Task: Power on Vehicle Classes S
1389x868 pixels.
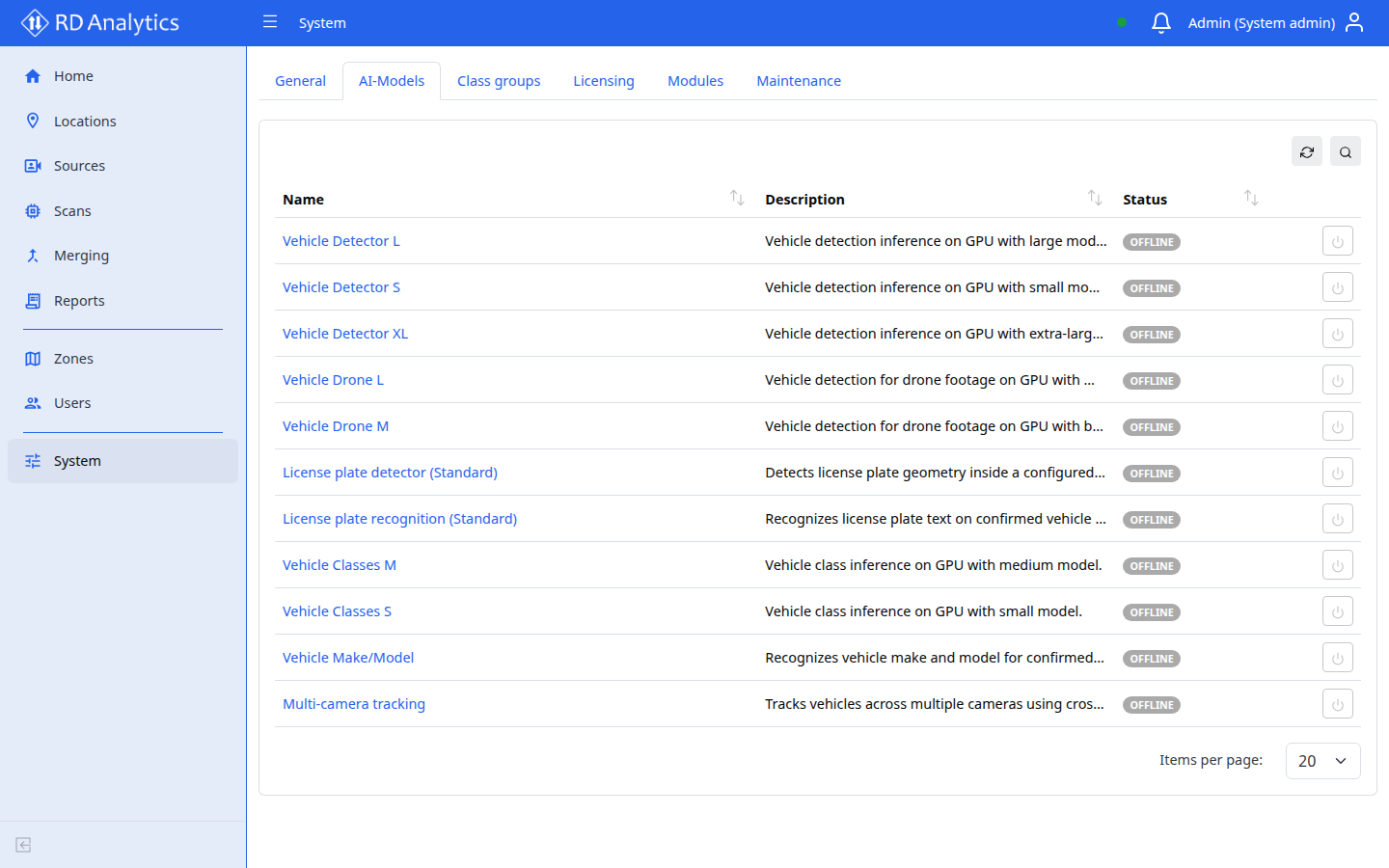Action: [x=1338, y=611]
